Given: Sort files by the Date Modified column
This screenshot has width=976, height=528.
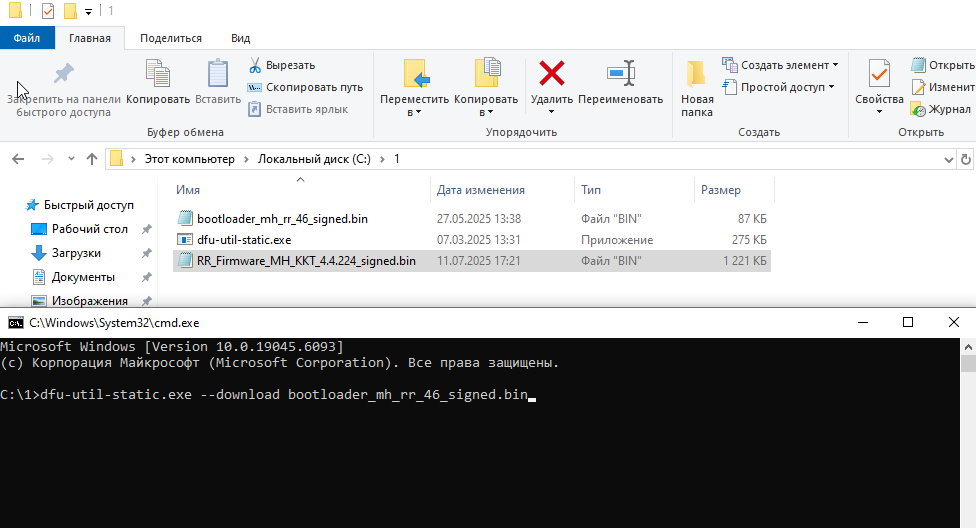Looking at the screenshot, I should (480, 190).
